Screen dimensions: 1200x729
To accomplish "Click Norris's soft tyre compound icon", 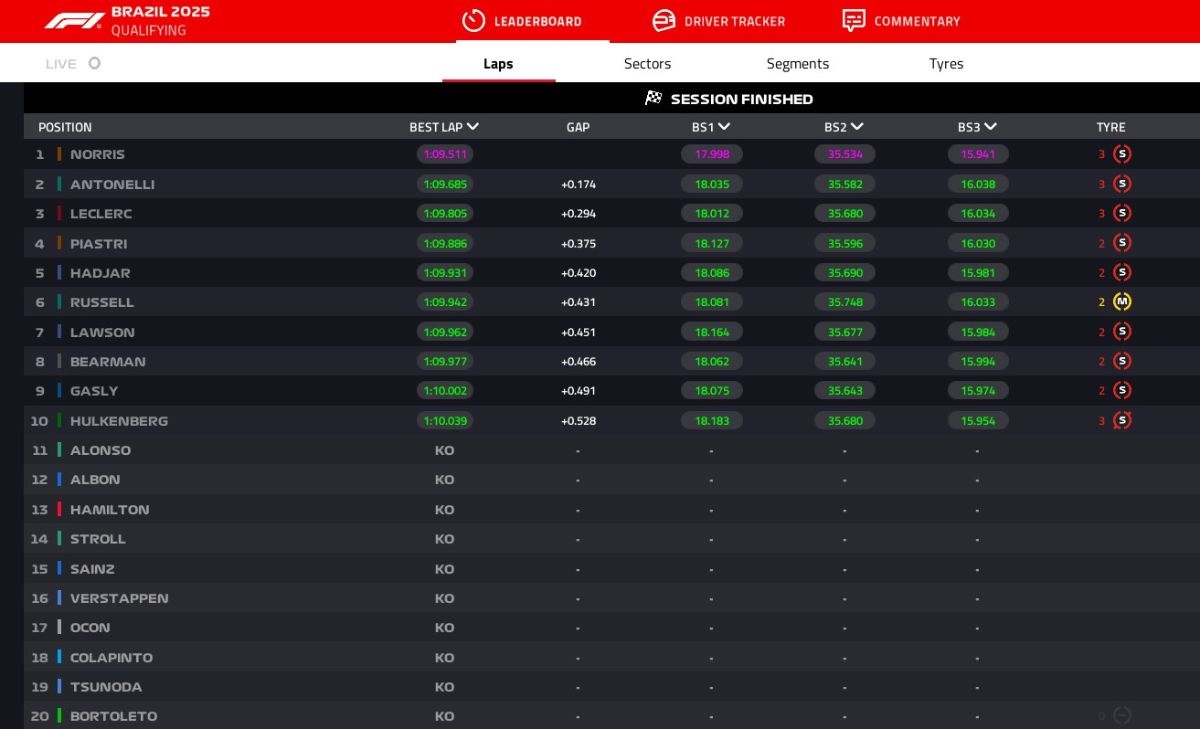I will pyautogui.click(x=1122, y=155).
